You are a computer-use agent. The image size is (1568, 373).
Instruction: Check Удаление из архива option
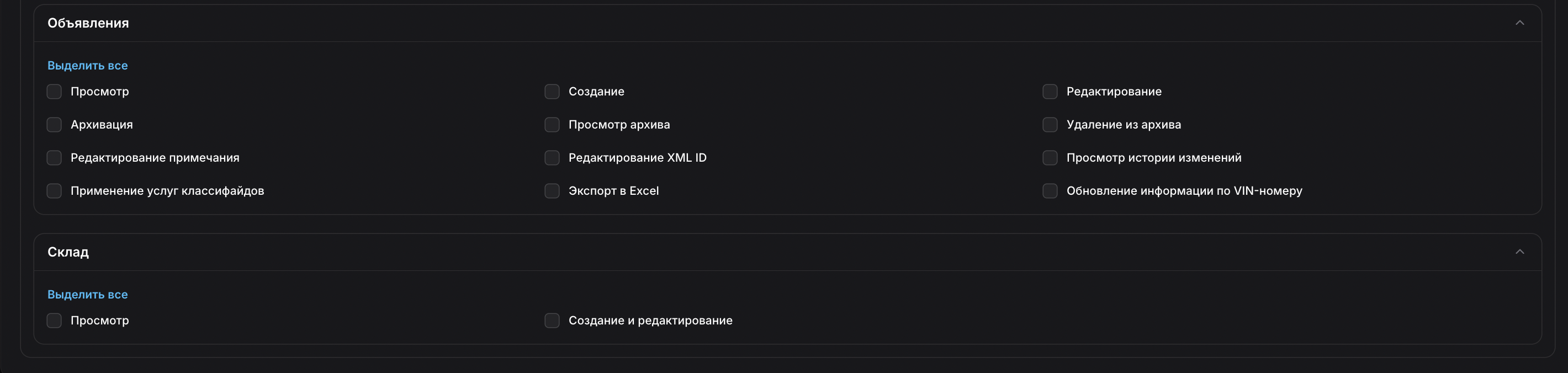coord(1050,125)
